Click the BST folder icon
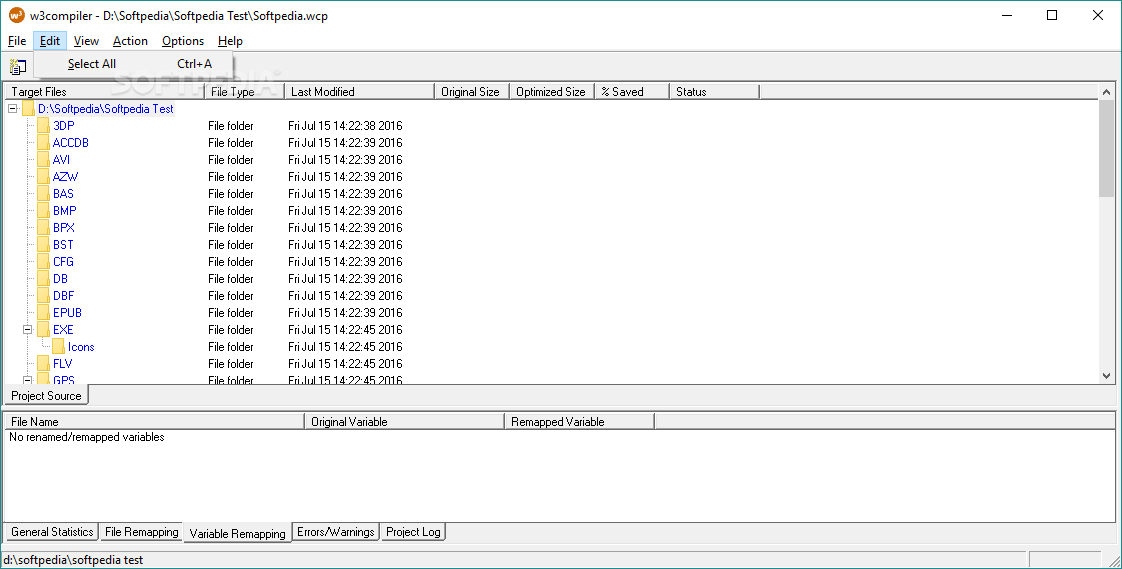Image resolution: width=1122 pixels, height=569 pixels. (43, 245)
